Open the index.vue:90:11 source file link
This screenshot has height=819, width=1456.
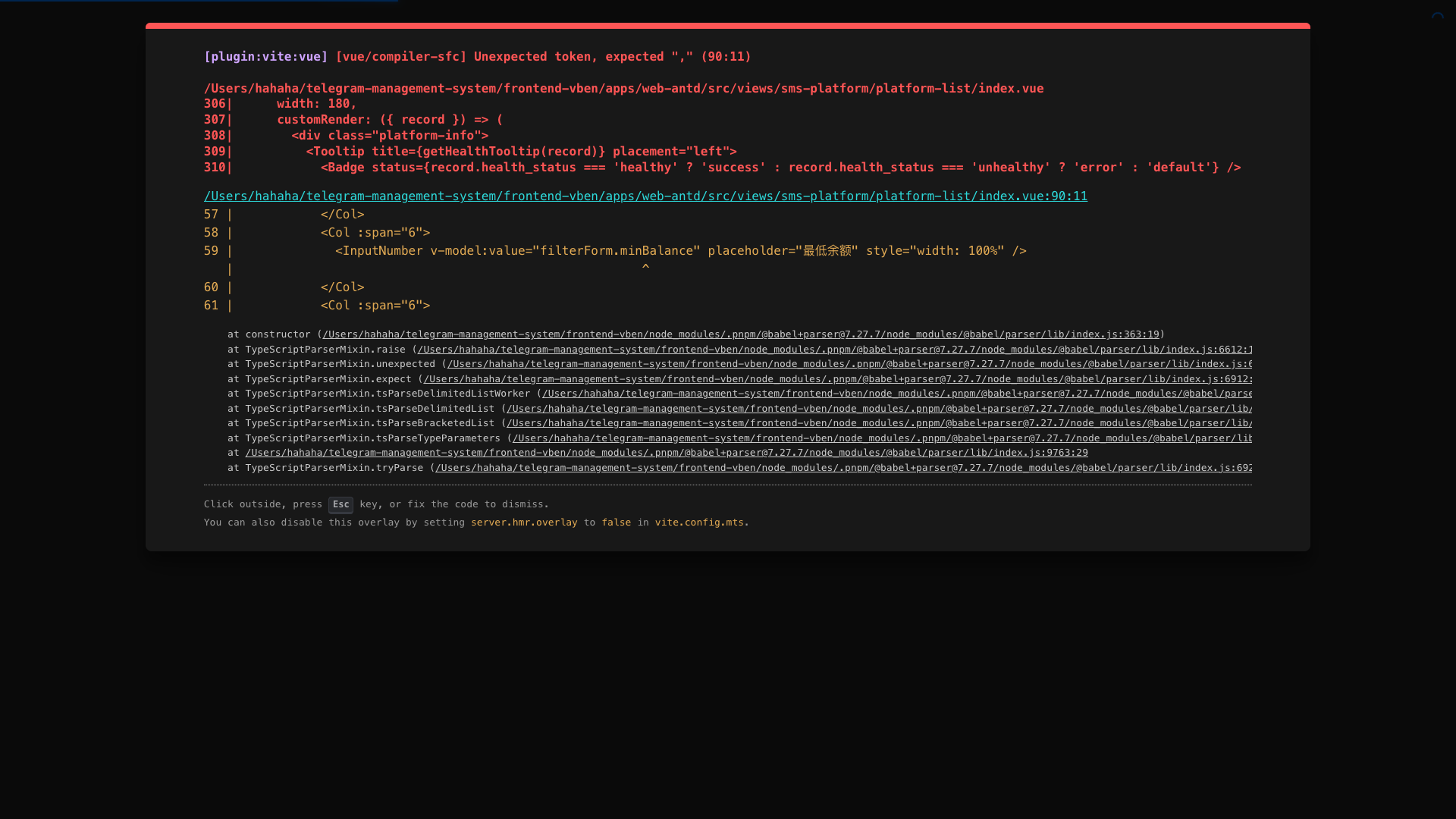pyautogui.click(x=645, y=196)
